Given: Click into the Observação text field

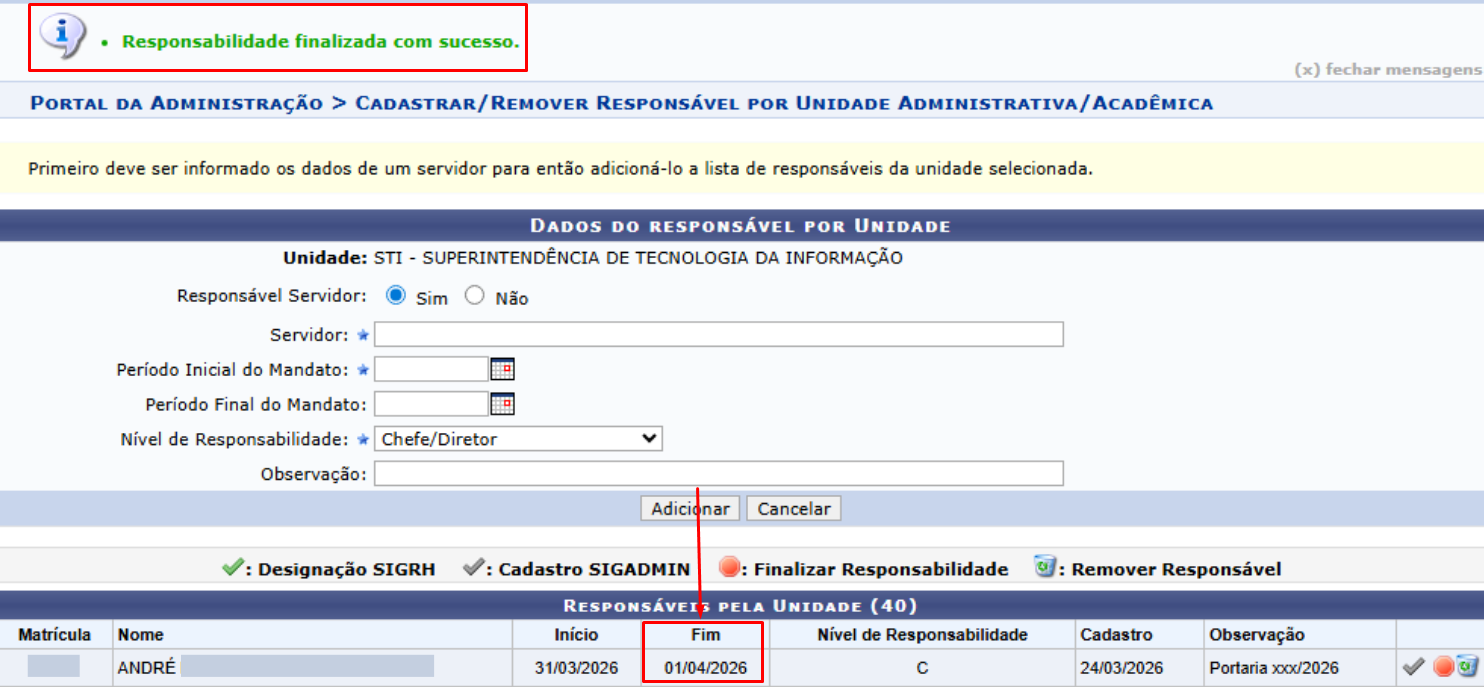Looking at the screenshot, I should (718, 474).
